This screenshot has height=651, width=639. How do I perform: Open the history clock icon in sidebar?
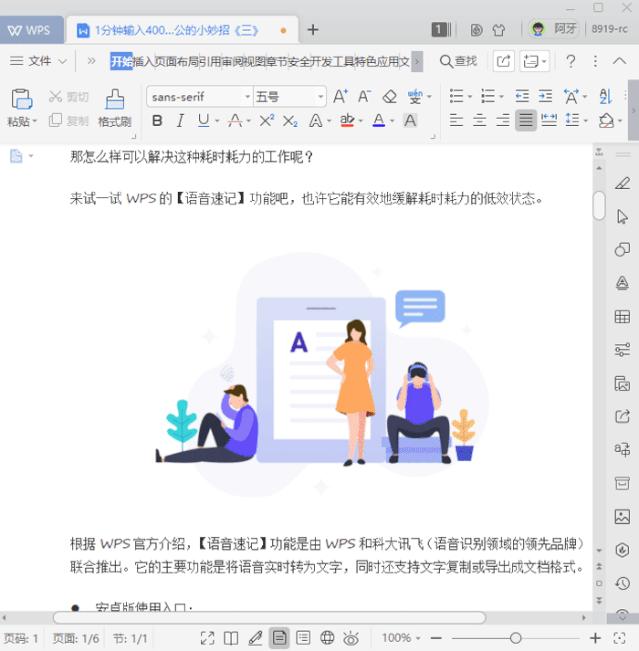click(622, 583)
